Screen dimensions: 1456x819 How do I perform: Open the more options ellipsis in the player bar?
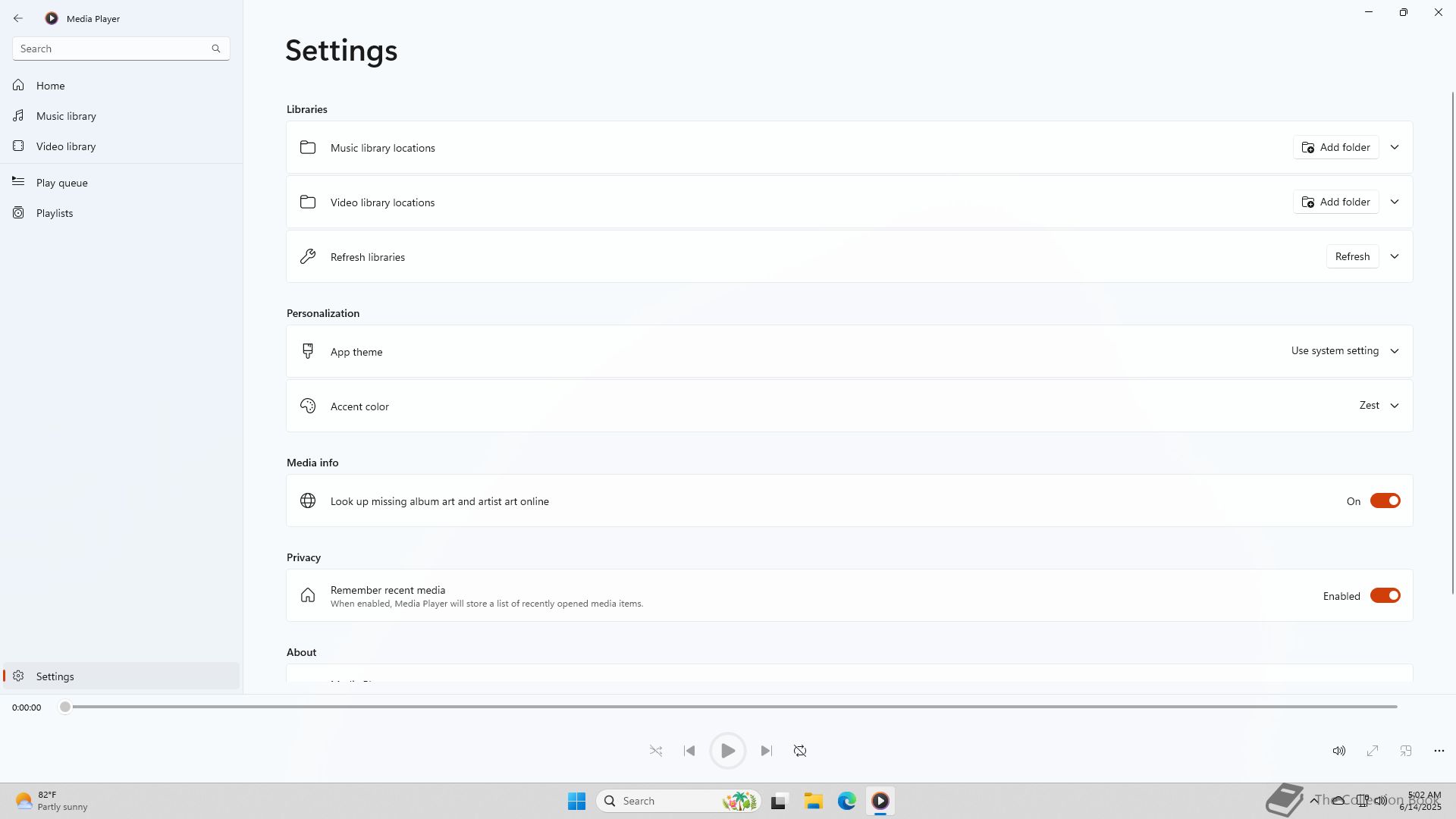pos(1439,751)
